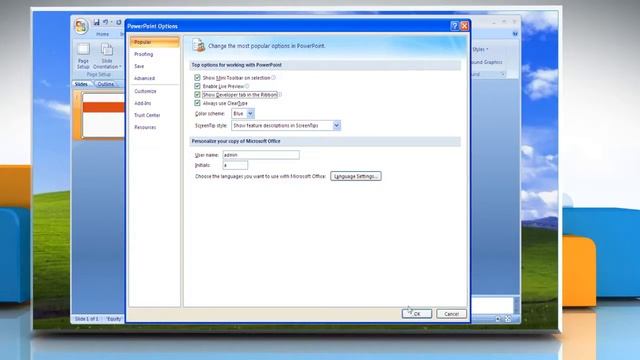
Task: Click info icon beside Show Developer tab option
Action: point(280,95)
